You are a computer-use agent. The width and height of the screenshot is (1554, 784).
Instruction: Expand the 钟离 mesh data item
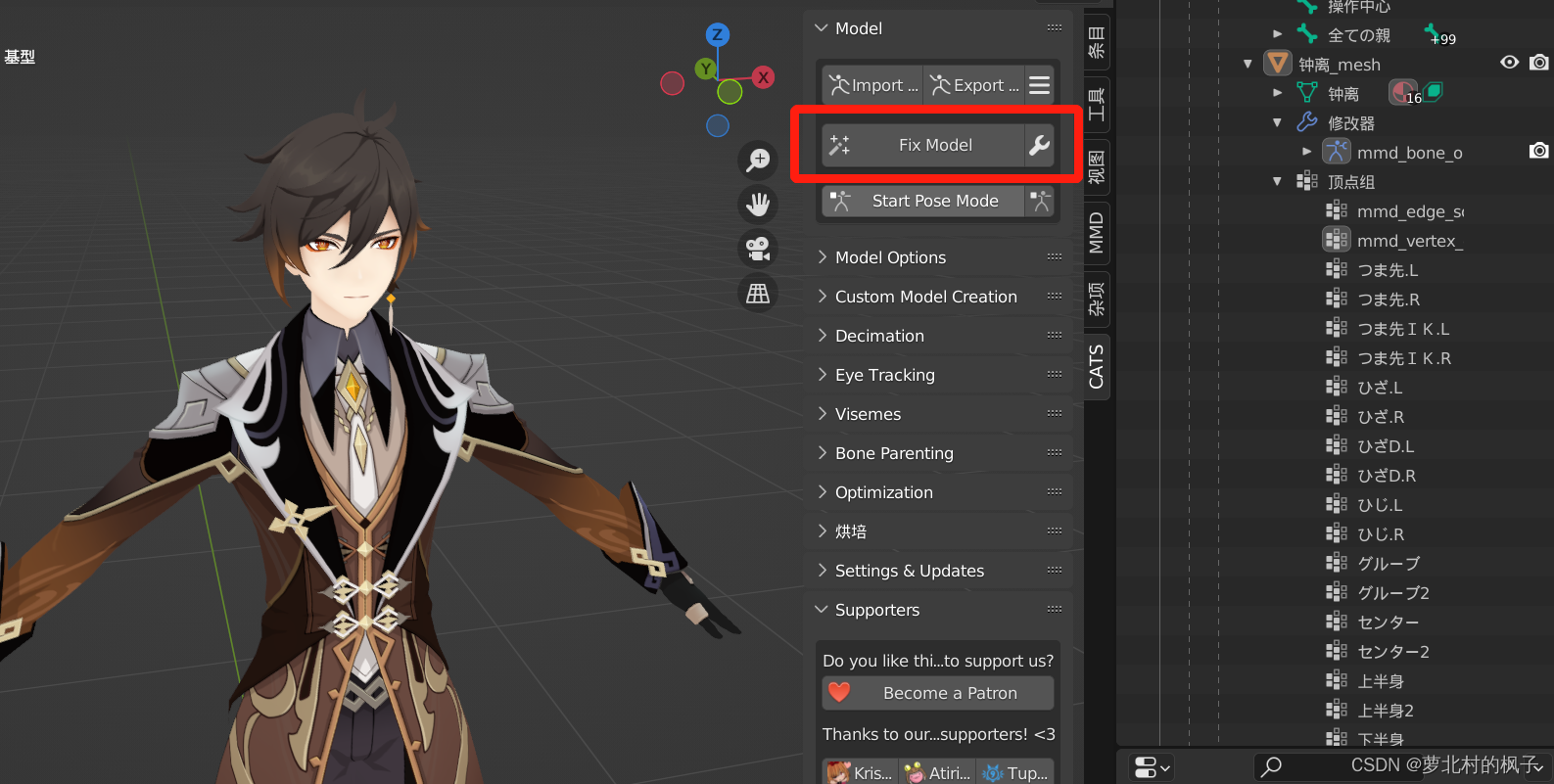click(x=1277, y=93)
